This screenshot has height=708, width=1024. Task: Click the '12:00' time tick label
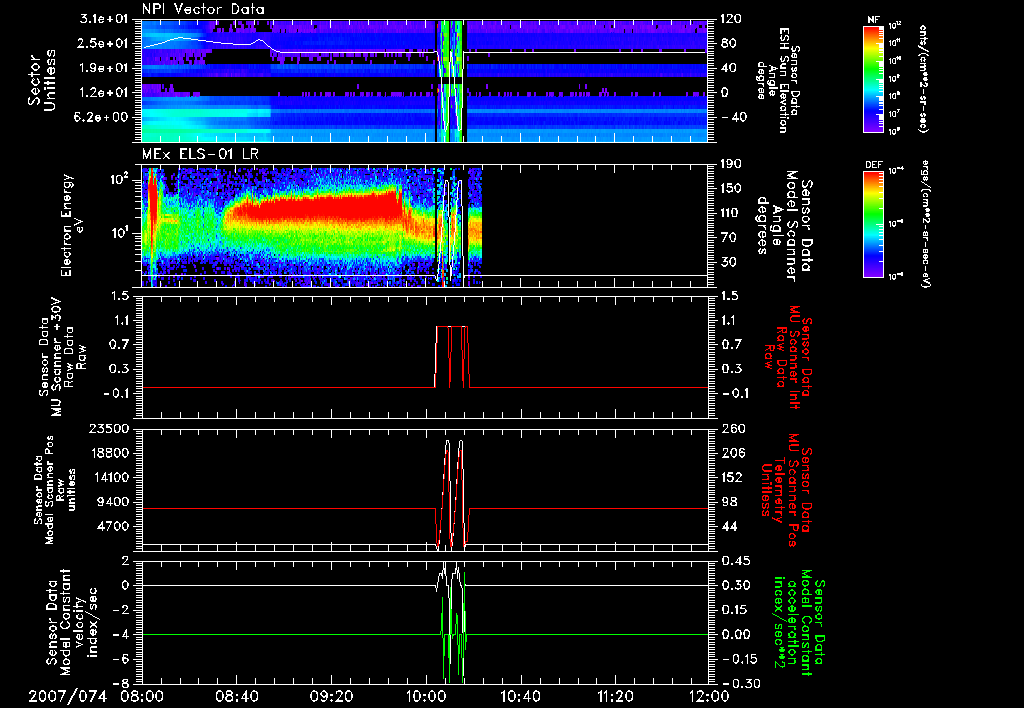tap(708, 697)
